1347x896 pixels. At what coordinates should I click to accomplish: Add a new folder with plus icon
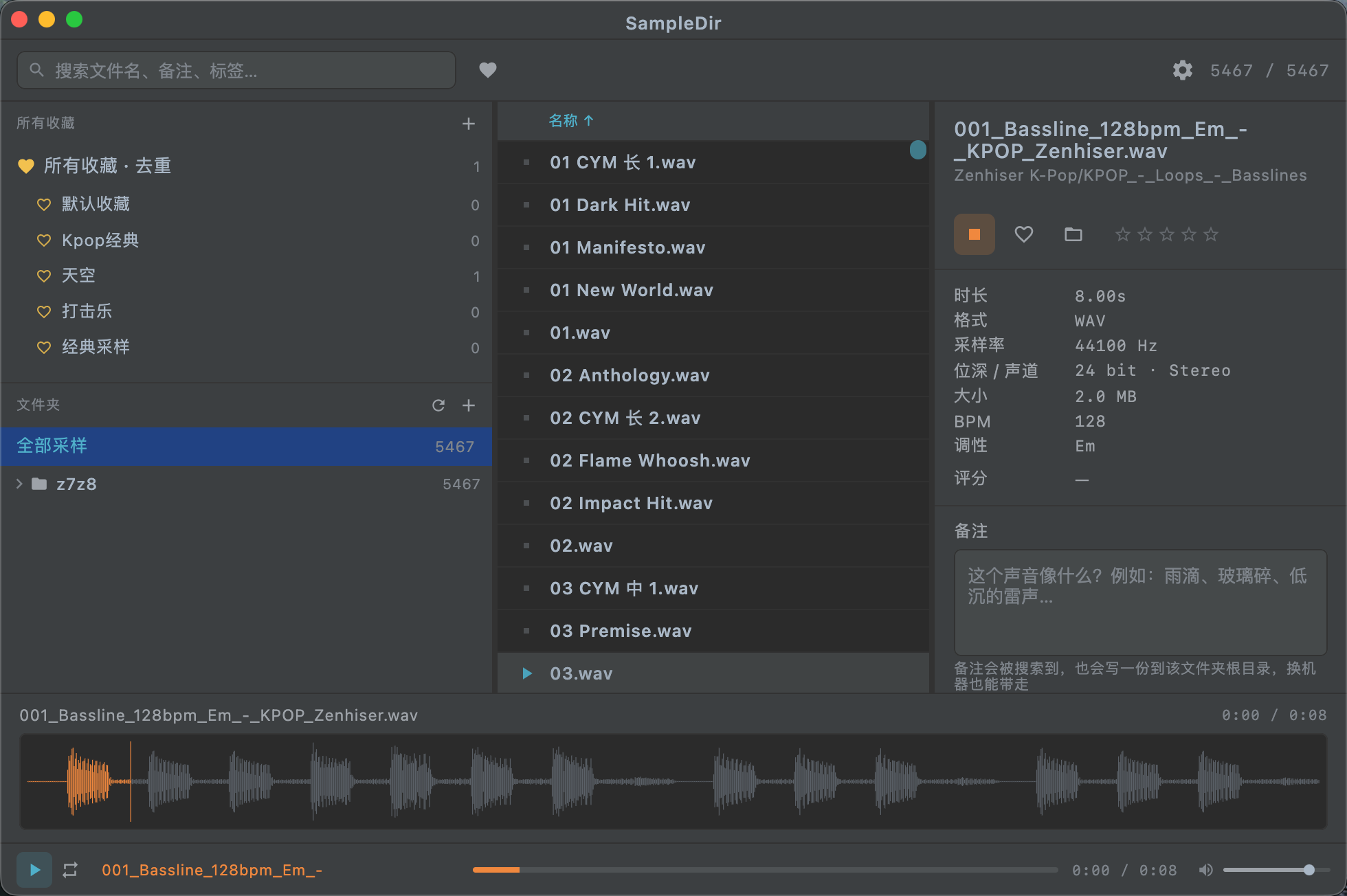pos(468,405)
